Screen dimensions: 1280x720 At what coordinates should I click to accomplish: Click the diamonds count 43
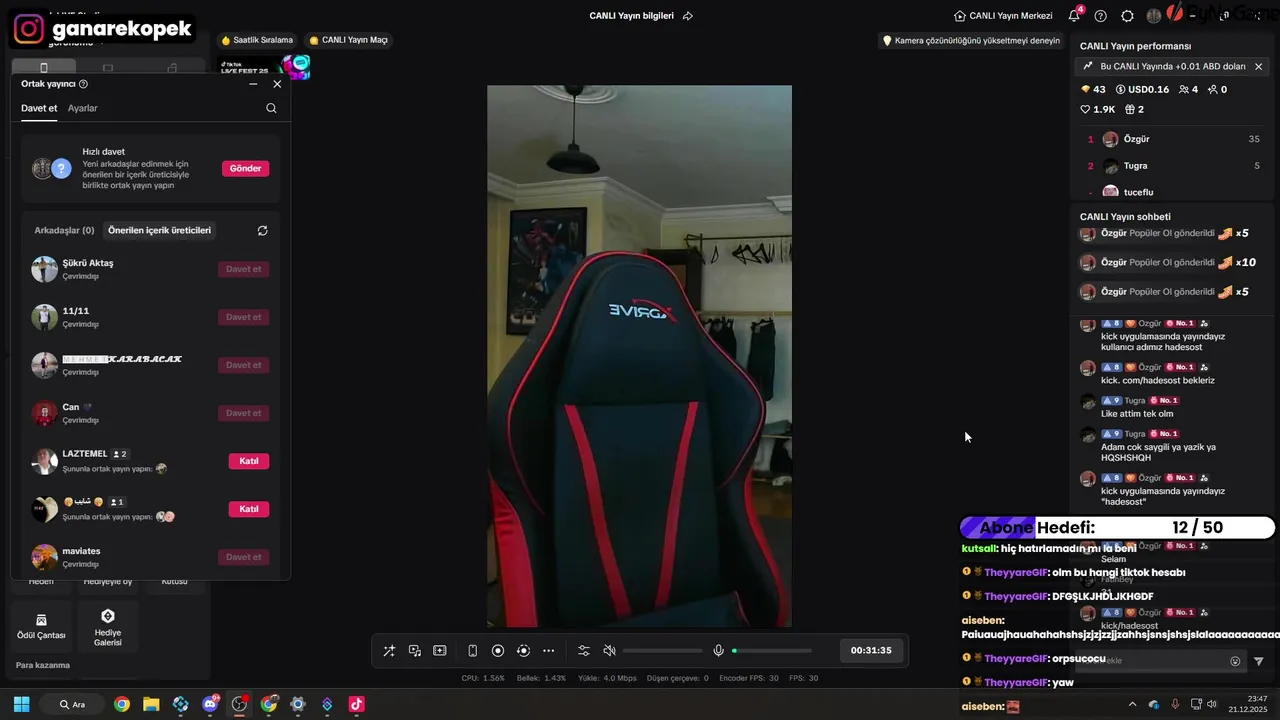pos(1093,89)
